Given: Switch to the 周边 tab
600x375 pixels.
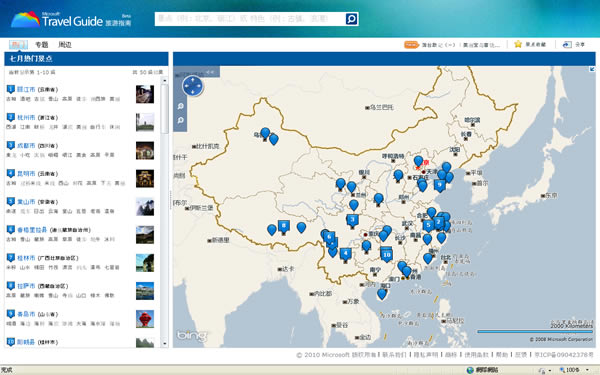Looking at the screenshot, I should pos(65,45).
